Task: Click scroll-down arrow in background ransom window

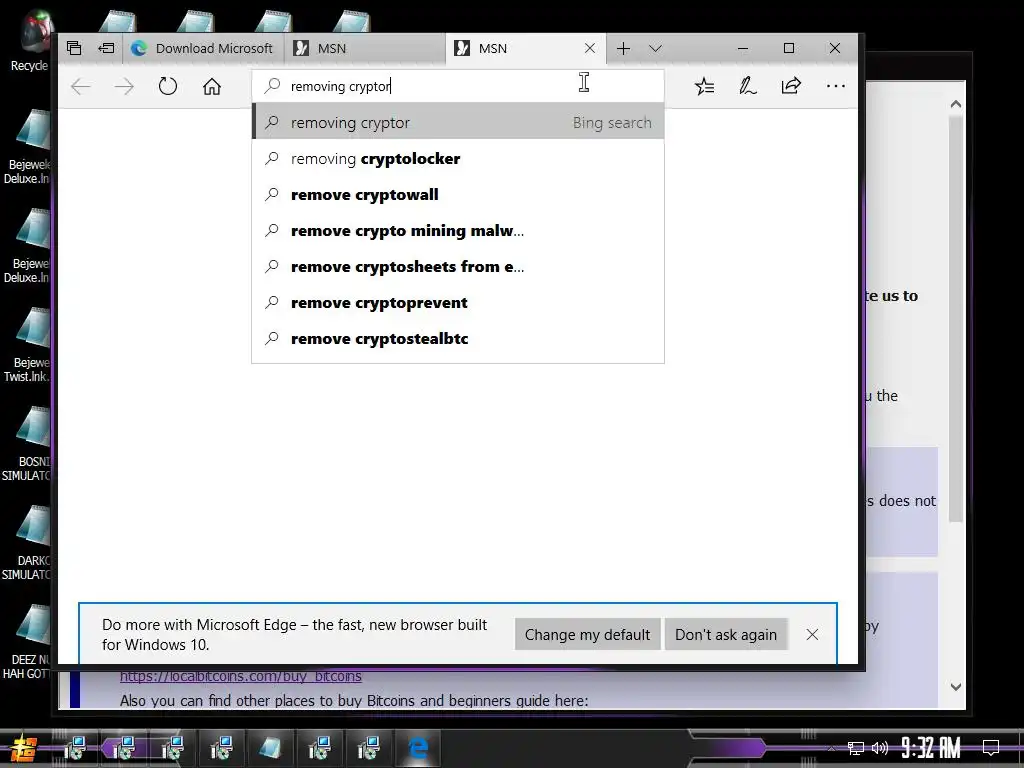Action: click(955, 686)
